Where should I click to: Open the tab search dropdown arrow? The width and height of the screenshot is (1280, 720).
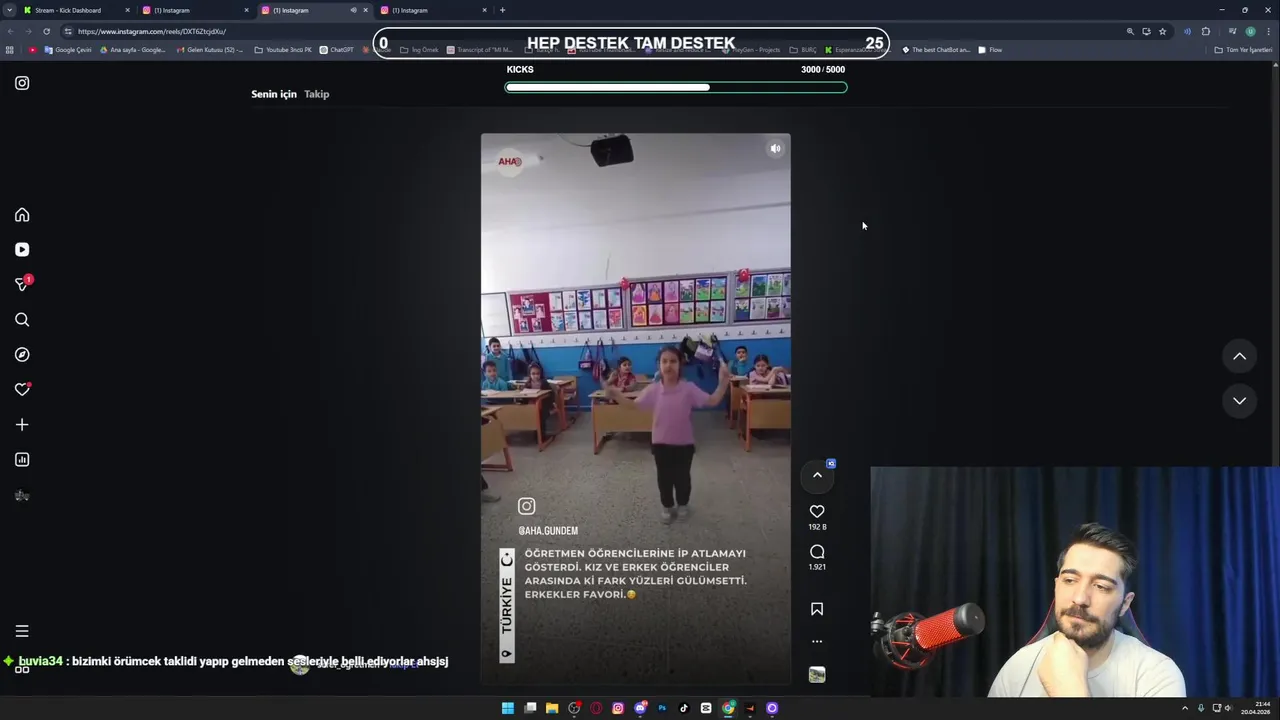point(9,10)
